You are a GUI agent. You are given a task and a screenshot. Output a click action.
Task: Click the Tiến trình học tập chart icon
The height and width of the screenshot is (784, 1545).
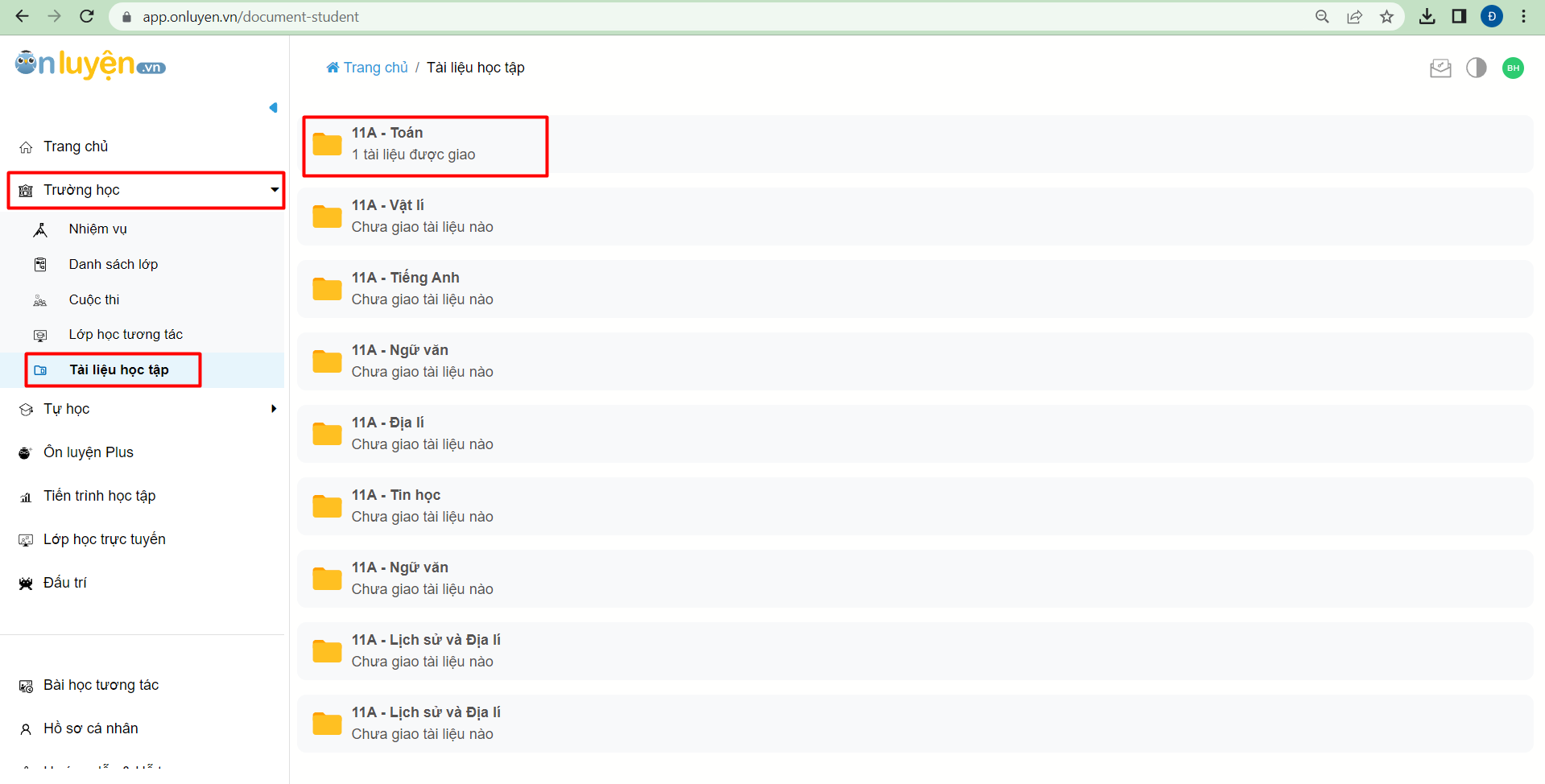pos(26,497)
